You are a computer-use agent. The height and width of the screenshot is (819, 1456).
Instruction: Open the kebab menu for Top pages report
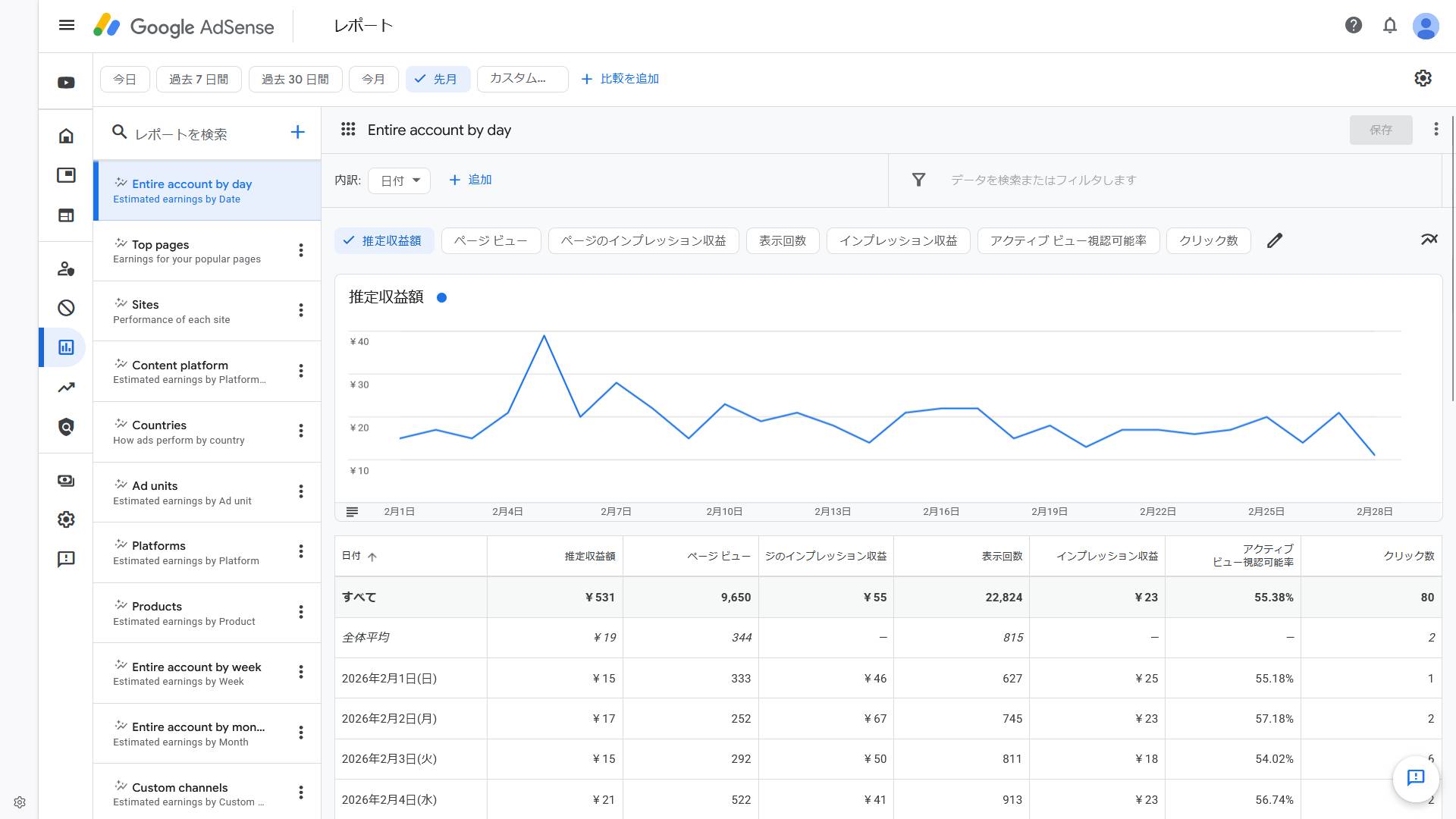[300, 250]
